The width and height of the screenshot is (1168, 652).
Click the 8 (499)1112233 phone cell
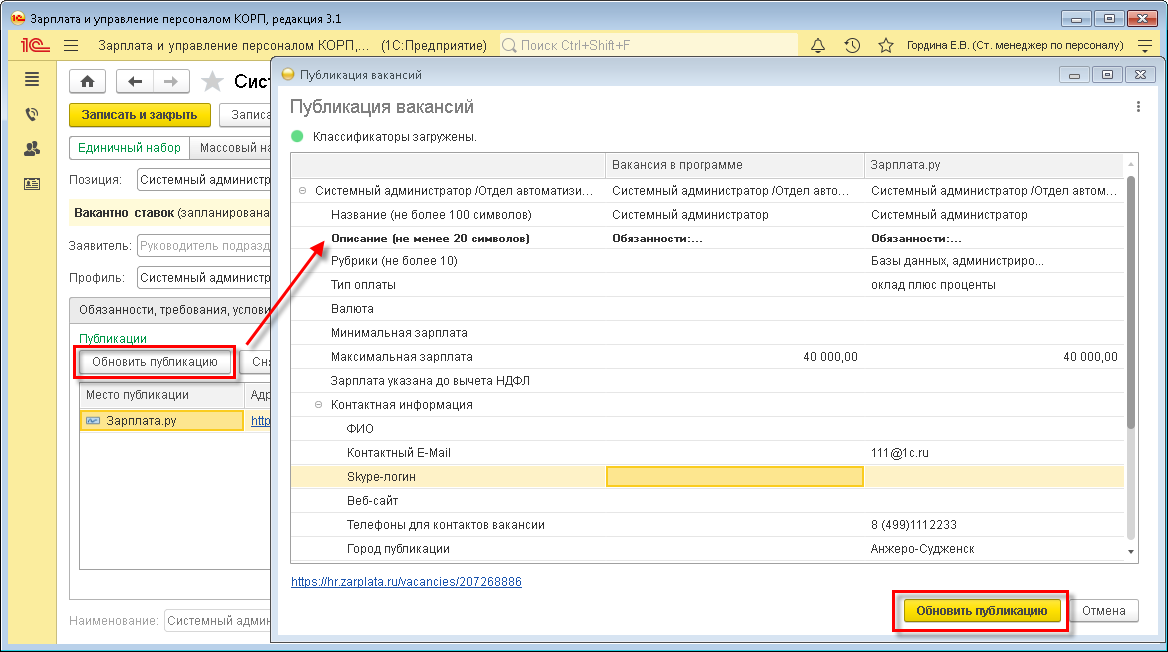pos(994,525)
